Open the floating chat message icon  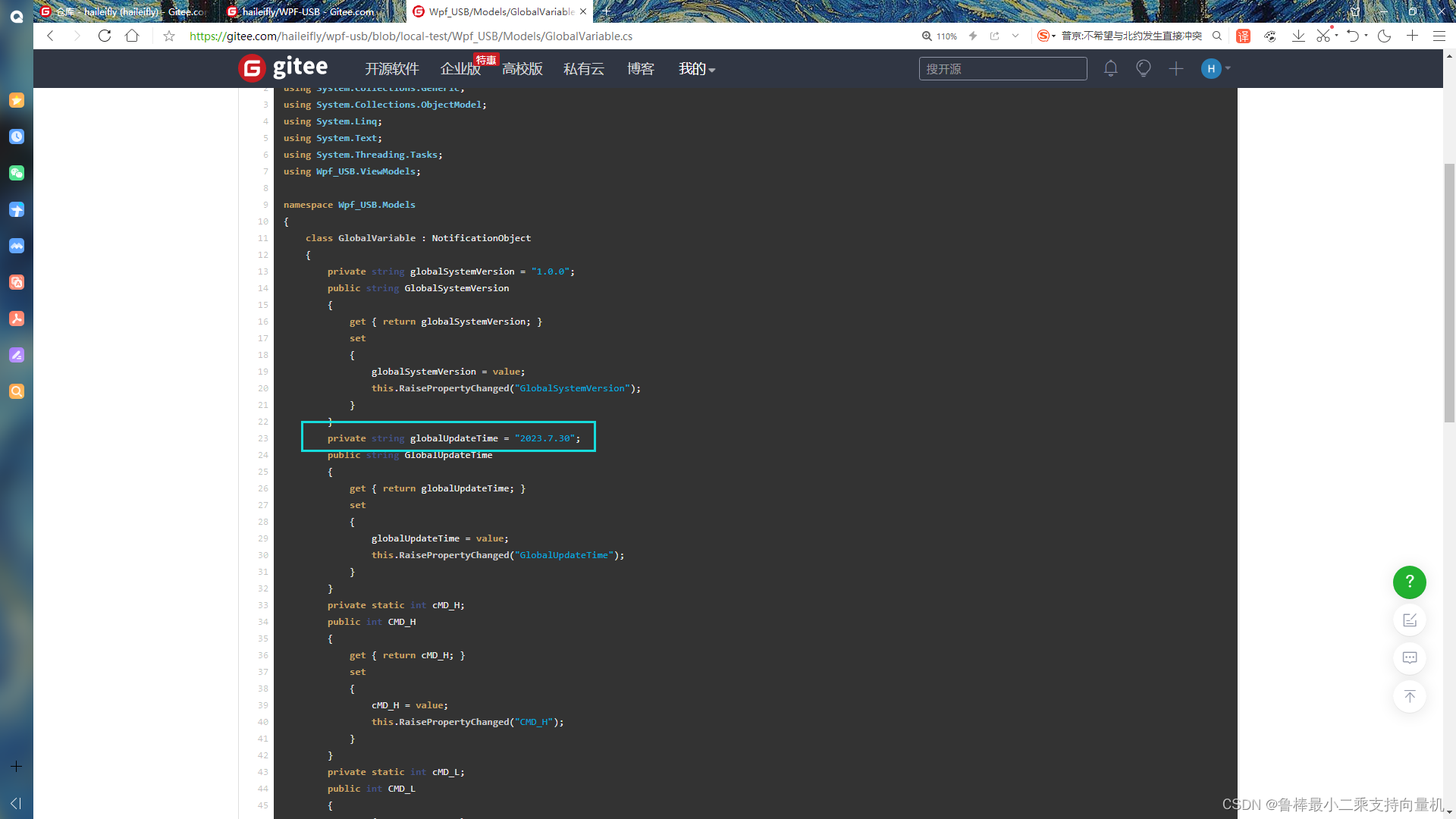[x=1410, y=658]
